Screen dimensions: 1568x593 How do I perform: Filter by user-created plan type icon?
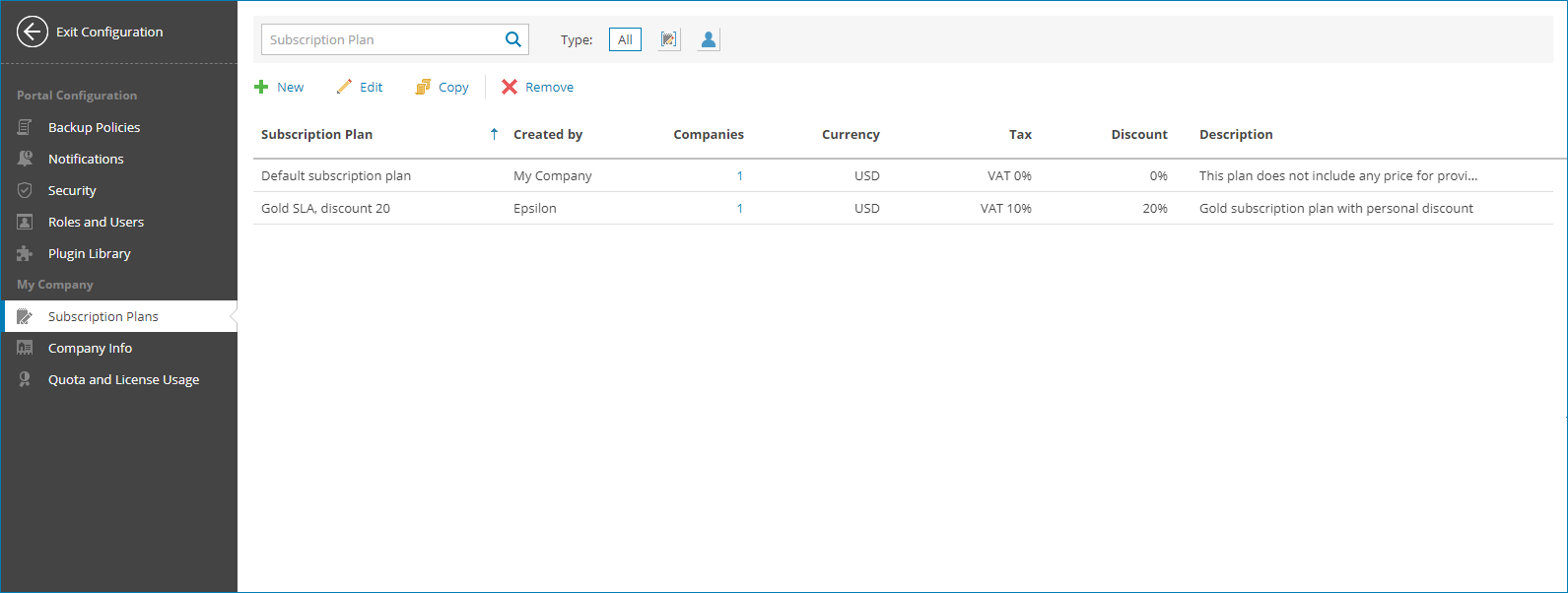coord(709,39)
